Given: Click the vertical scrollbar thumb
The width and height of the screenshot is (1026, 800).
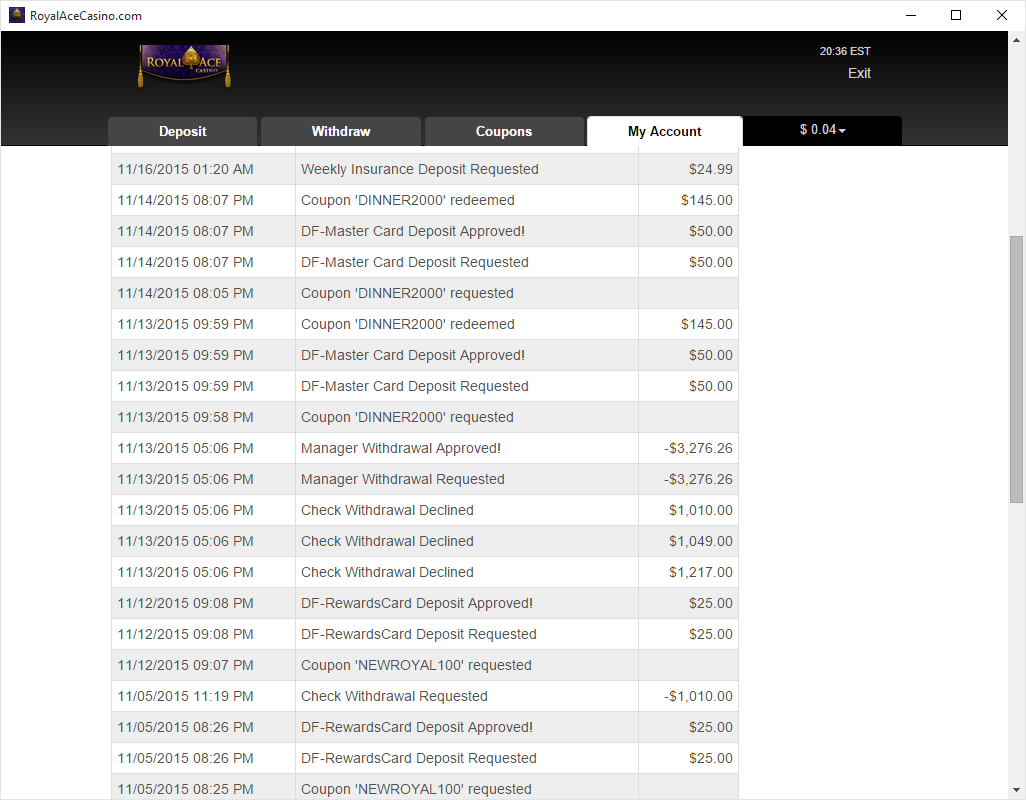Looking at the screenshot, I should click(1016, 370).
